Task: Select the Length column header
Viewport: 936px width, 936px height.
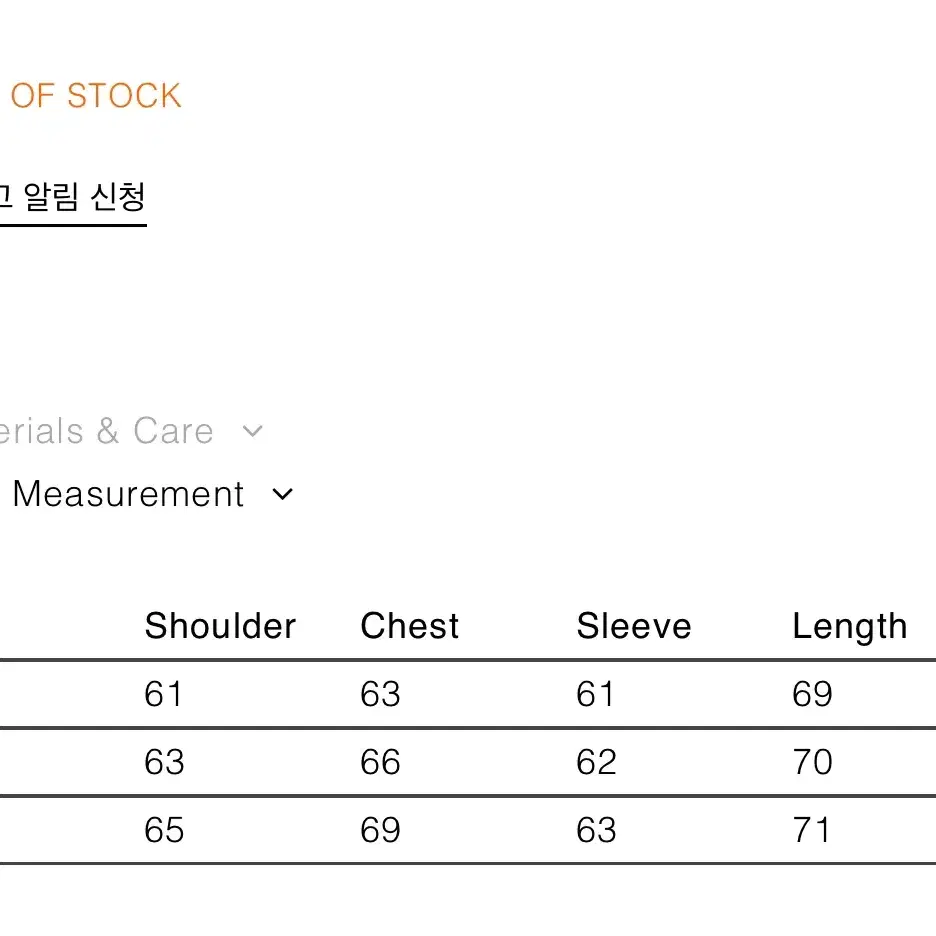Action: click(x=849, y=627)
